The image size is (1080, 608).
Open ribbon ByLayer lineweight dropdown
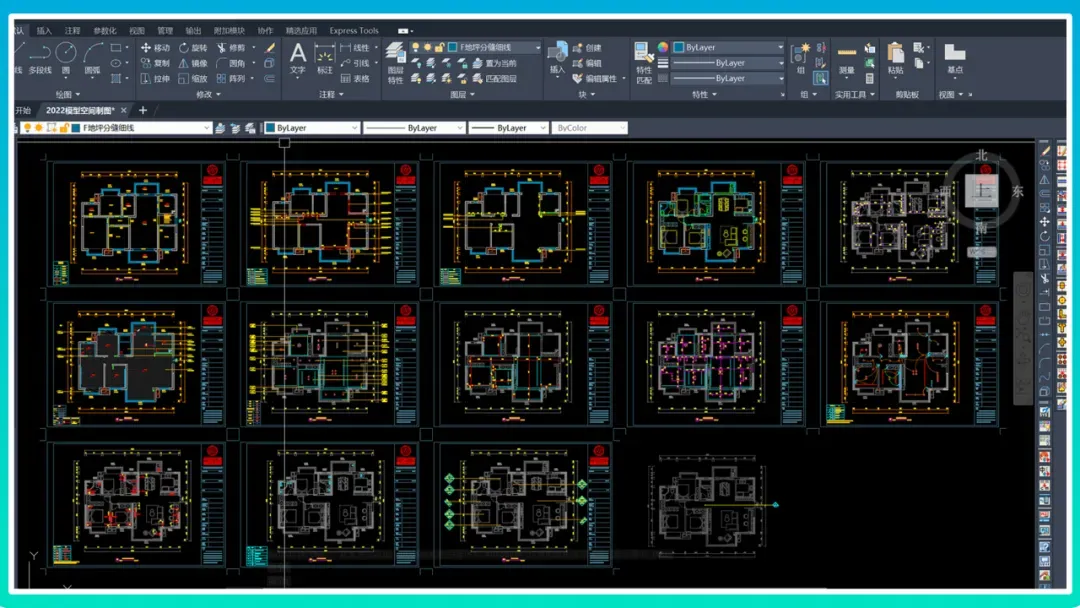pos(729,63)
